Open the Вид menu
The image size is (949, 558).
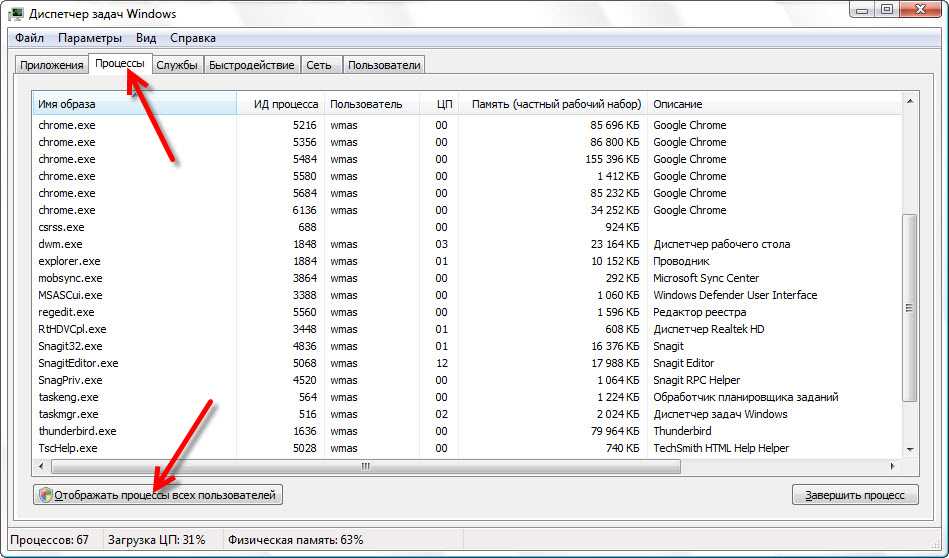[x=146, y=38]
